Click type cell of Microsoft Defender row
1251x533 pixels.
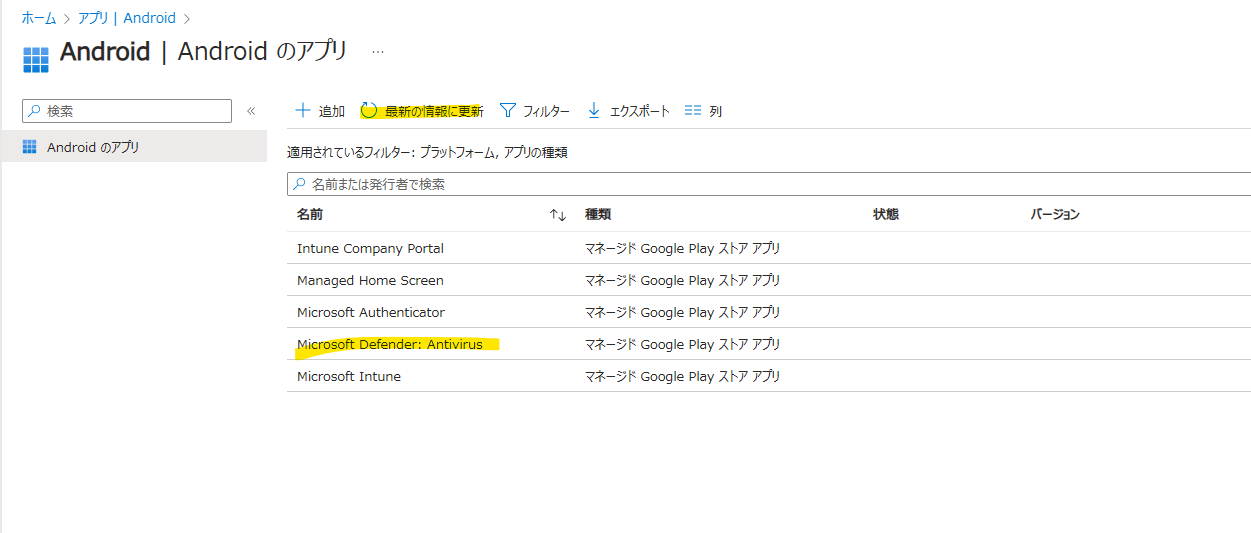pyautogui.click(x=682, y=344)
